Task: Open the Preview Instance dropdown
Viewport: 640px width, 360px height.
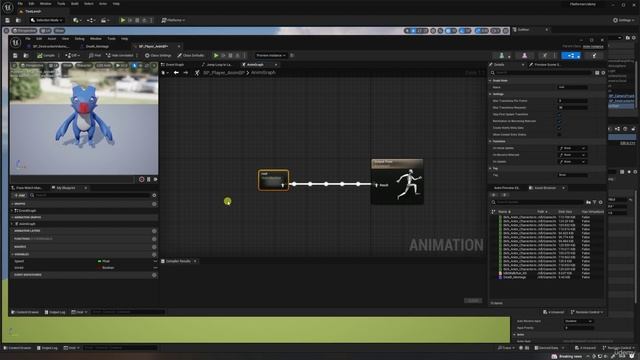Action: pos(271,56)
